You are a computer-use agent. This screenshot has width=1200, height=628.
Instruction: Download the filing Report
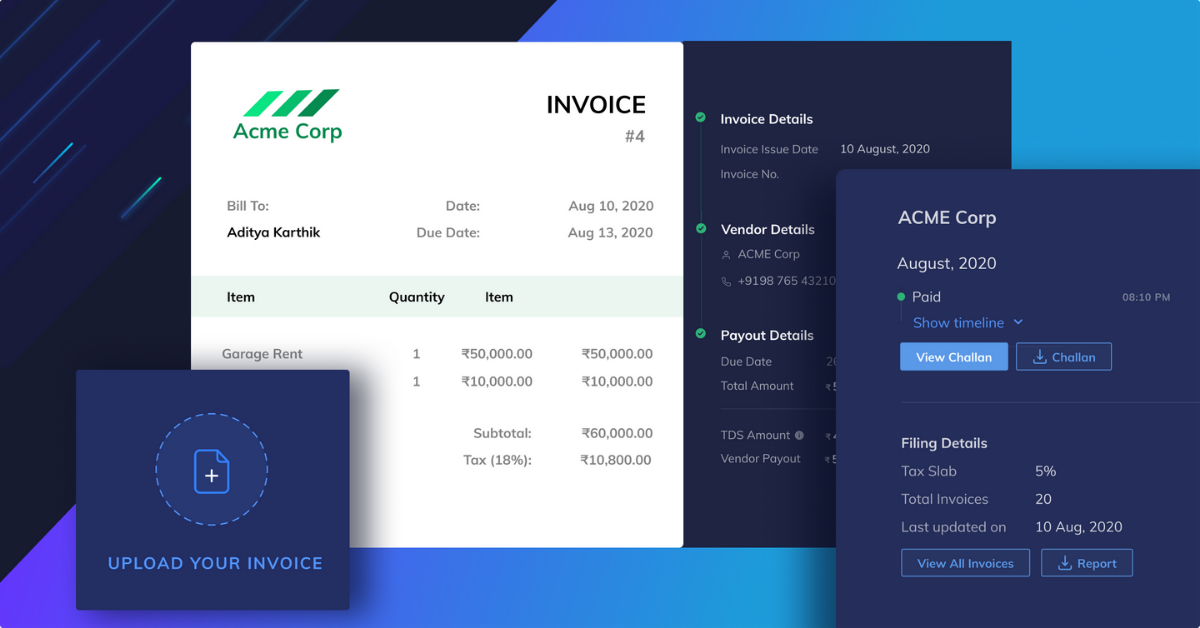coord(1086,563)
